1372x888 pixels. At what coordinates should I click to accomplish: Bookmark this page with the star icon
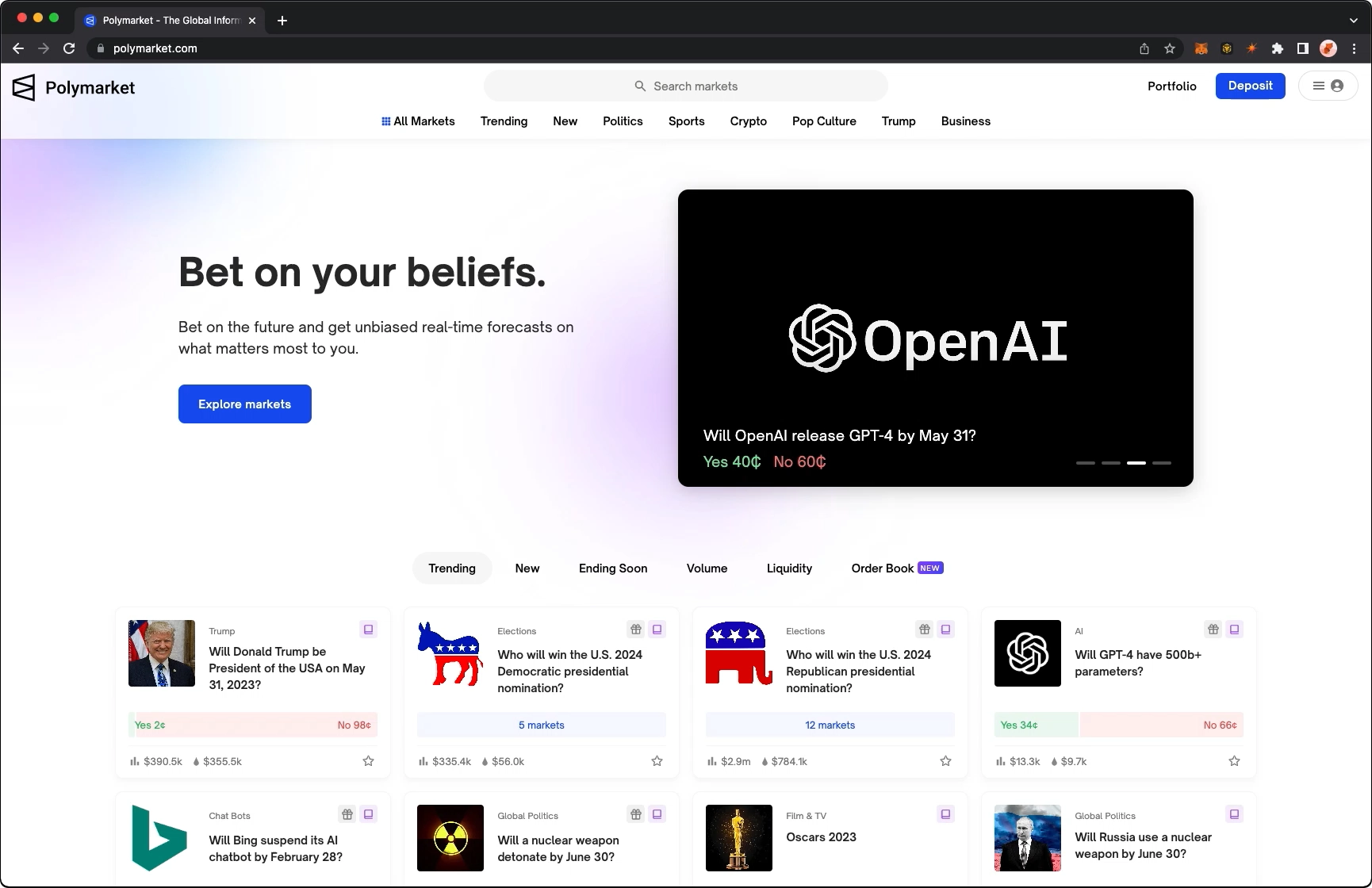pyautogui.click(x=1170, y=48)
